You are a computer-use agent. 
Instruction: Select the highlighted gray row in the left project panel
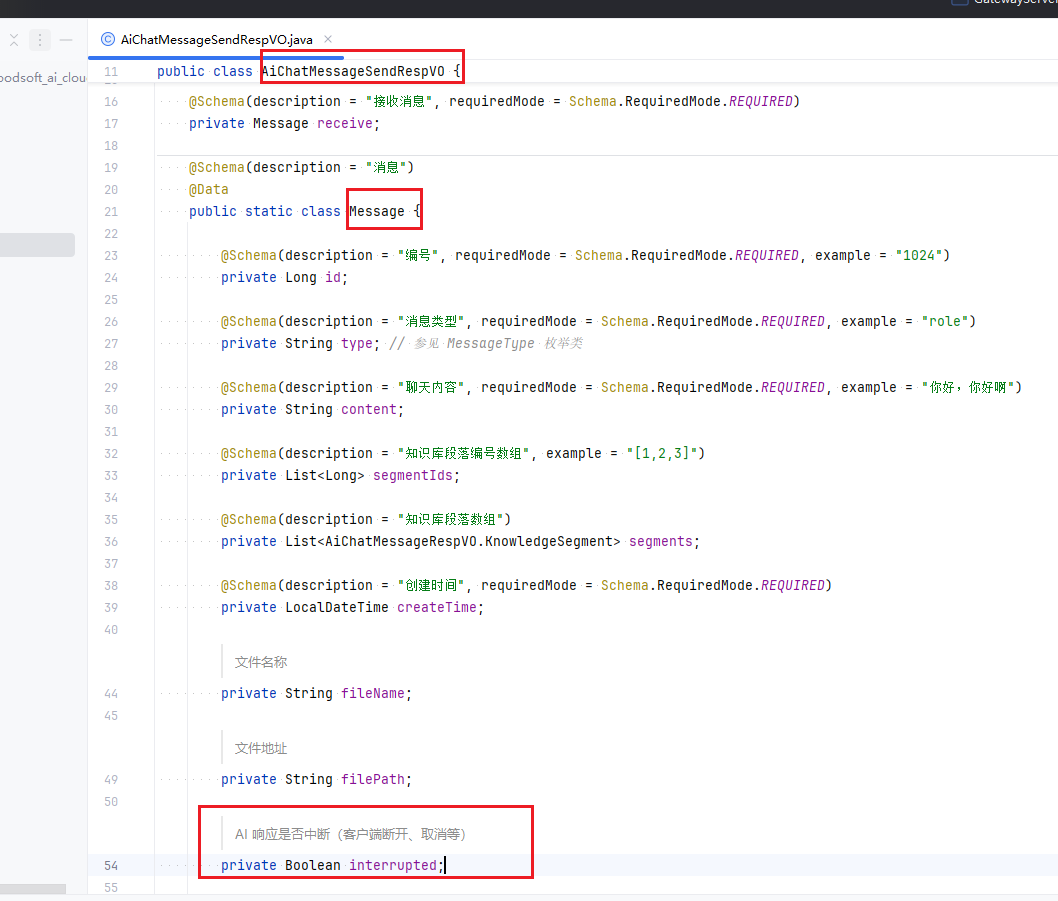click(x=37, y=245)
